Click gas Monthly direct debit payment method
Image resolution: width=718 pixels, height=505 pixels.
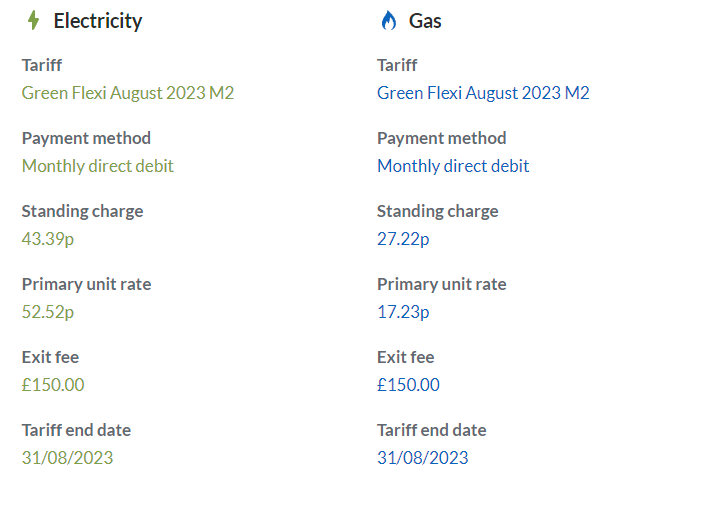(453, 166)
